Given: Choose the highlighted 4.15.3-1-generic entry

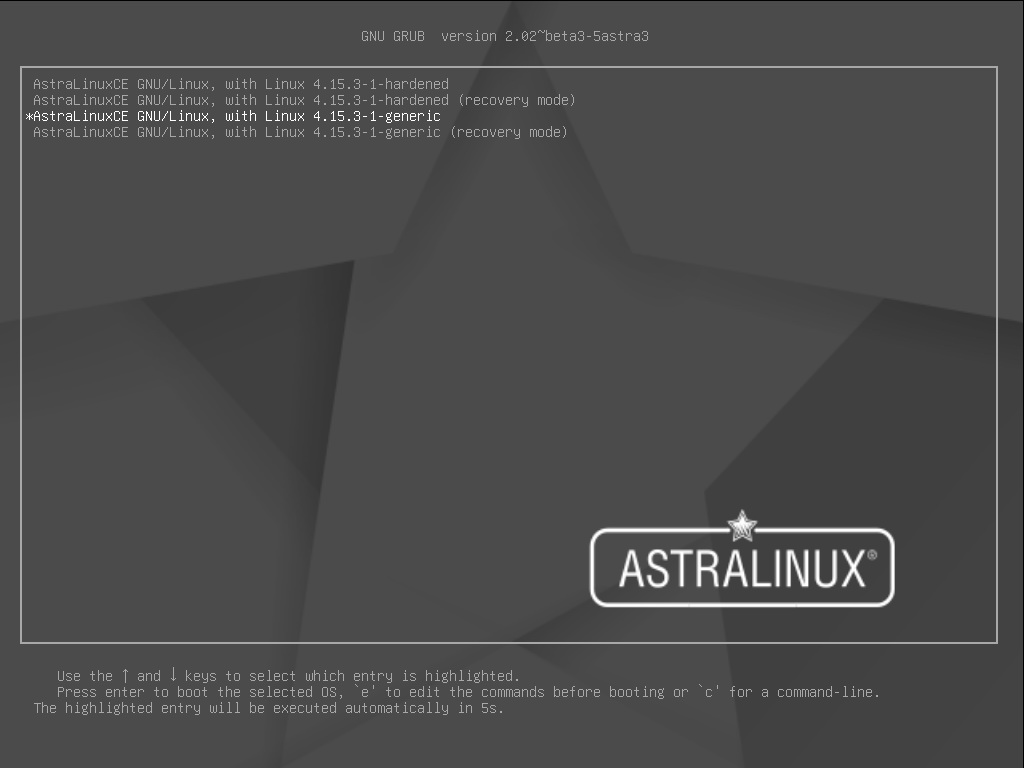Looking at the screenshot, I should point(236,116).
